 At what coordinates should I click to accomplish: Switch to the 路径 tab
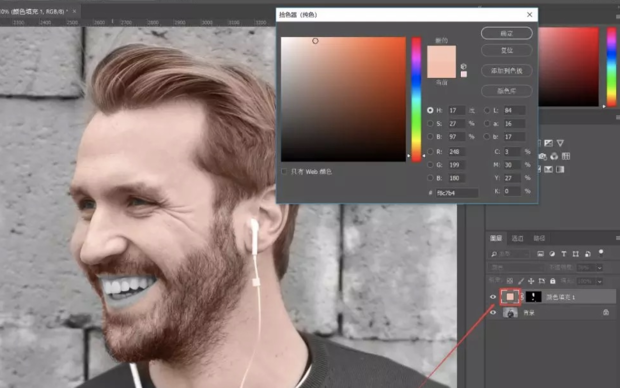[539, 238]
